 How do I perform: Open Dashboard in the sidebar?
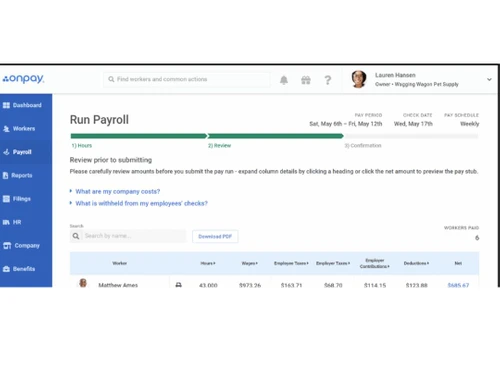click(x=26, y=105)
